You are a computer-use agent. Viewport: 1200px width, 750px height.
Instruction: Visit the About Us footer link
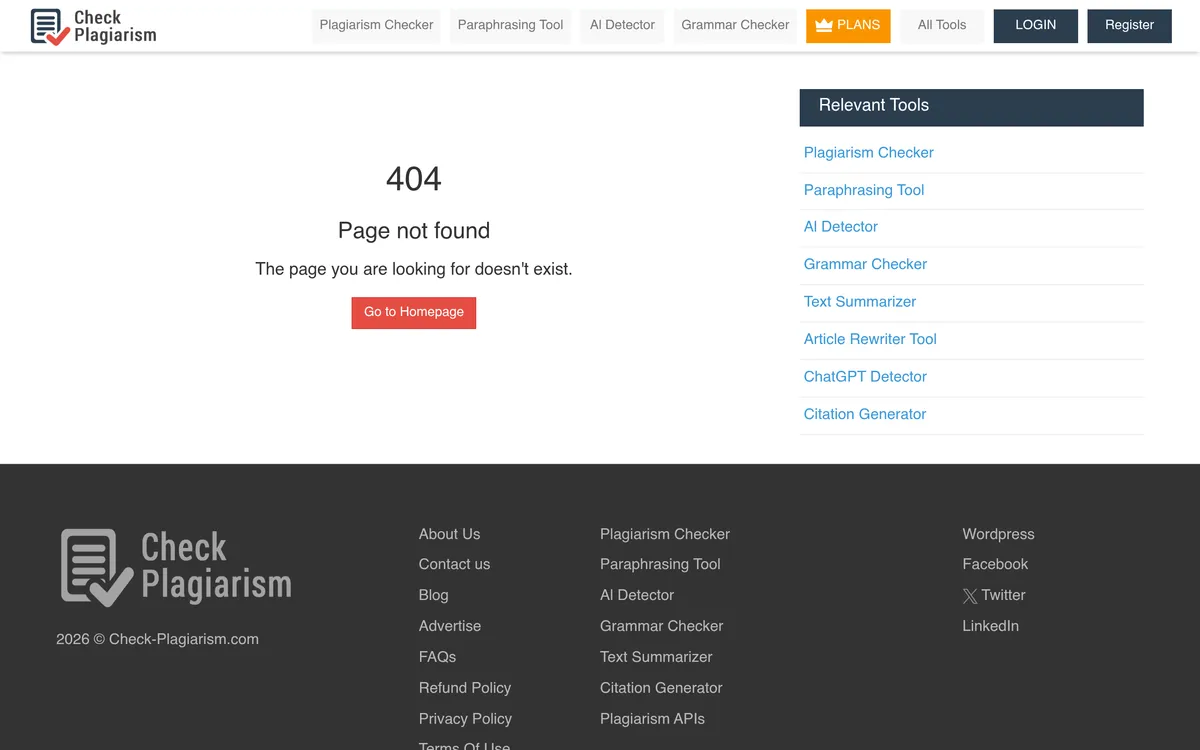click(x=449, y=534)
